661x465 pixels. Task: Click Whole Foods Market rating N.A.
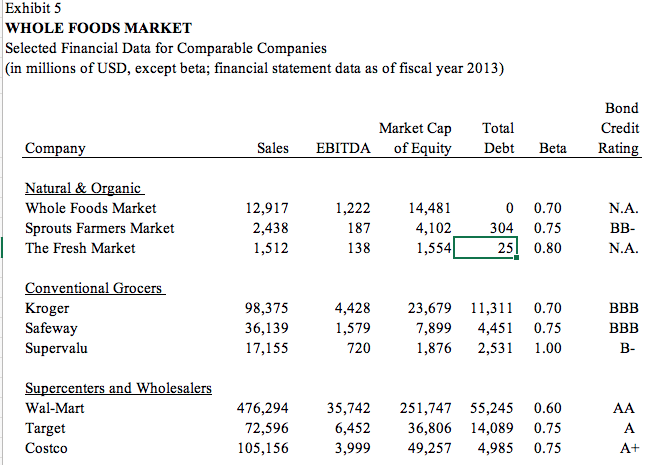pyautogui.click(x=624, y=208)
